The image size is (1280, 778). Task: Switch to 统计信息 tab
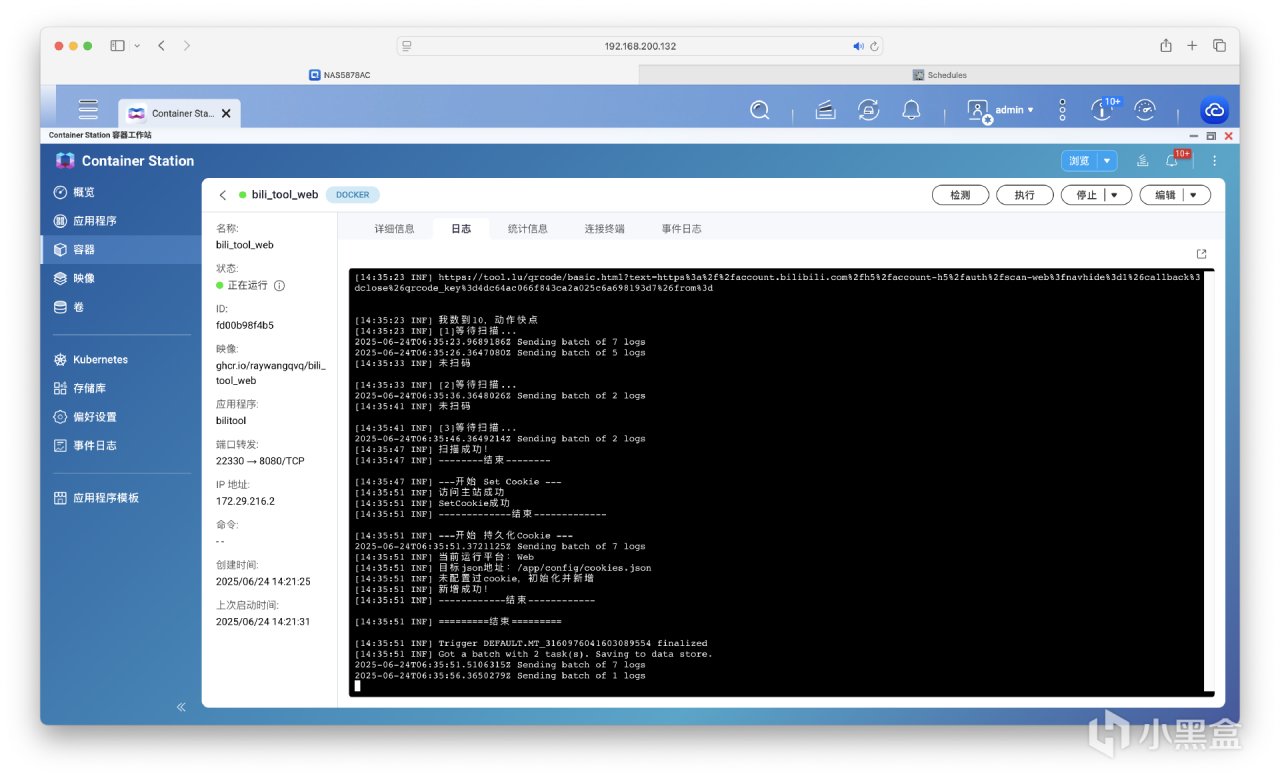[528, 229]
